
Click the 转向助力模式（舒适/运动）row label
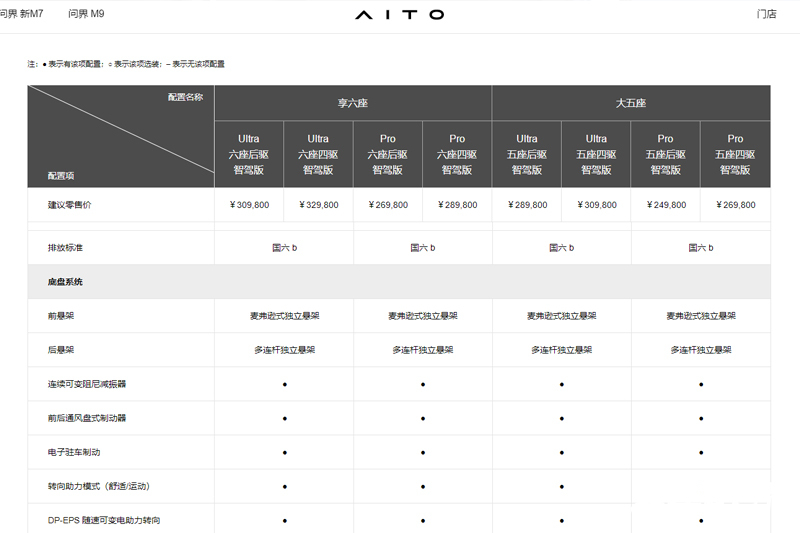99,486
